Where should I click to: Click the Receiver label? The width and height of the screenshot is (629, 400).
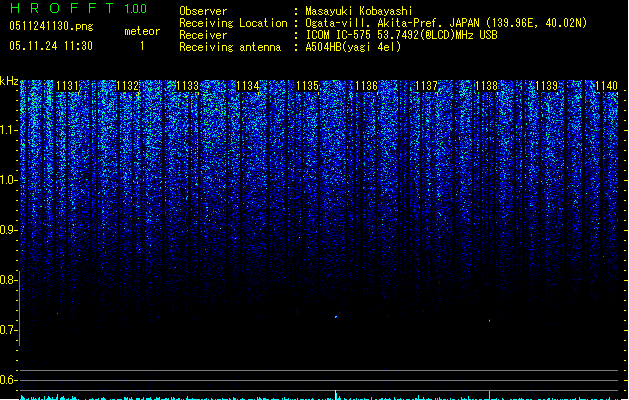203,35
